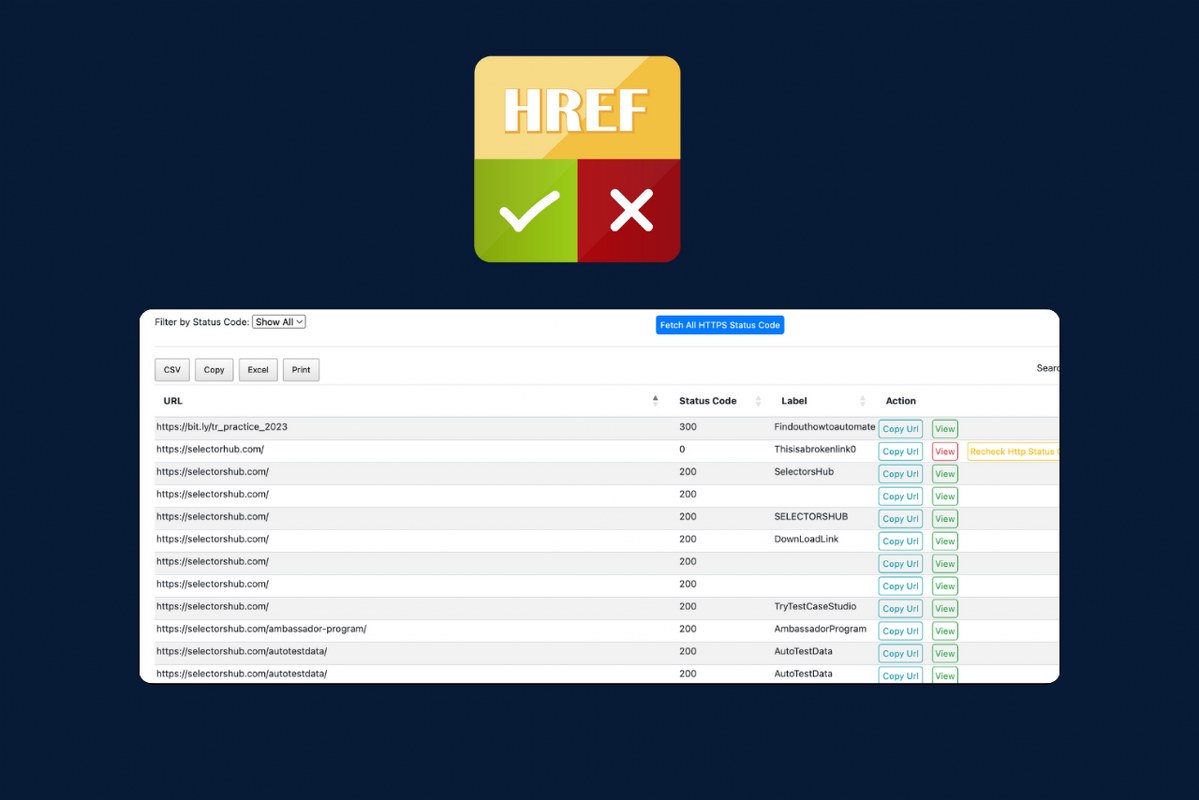Copy Url for the DownLoadLink row
This screenshot has height=800, width=1199.
pos(900,541)
